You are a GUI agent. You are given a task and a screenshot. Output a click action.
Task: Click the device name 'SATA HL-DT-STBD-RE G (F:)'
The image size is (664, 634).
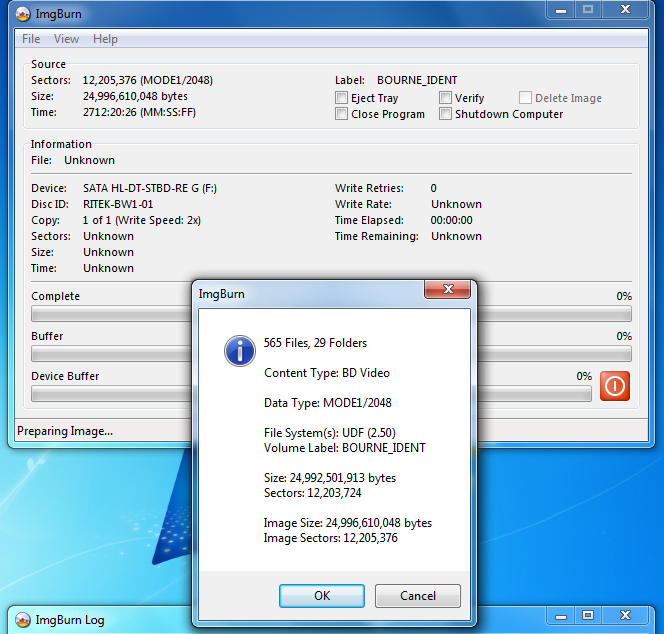(150, 188)
